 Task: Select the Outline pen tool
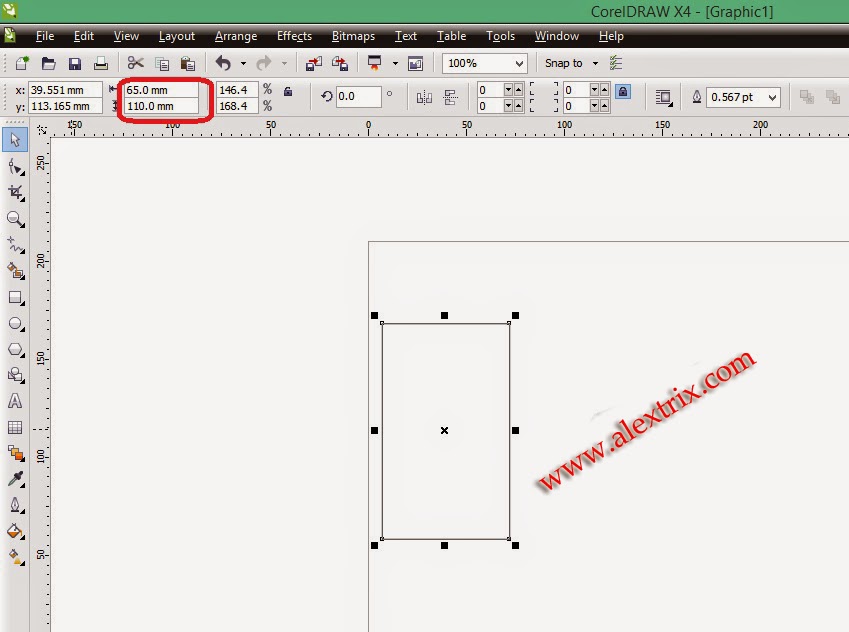pyautogui.click(x=16, y=505)
